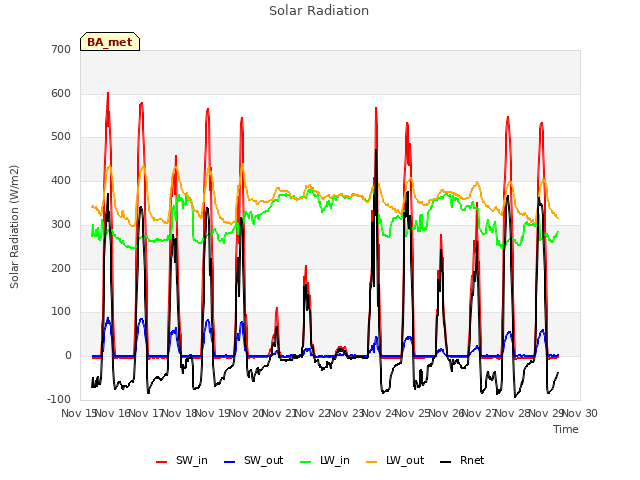Click the 300 y-axis tick label

pyautogui.click(x=61, y=224)
